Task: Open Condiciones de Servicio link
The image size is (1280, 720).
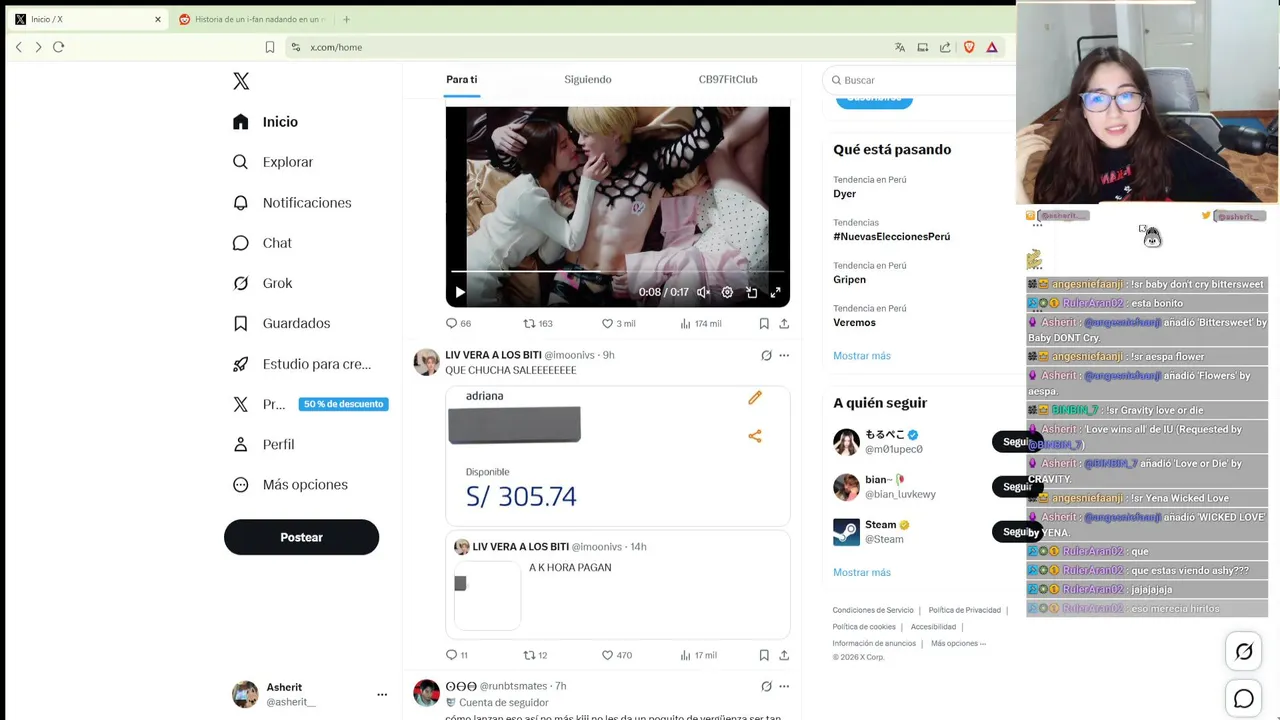Action: point(873,610)
